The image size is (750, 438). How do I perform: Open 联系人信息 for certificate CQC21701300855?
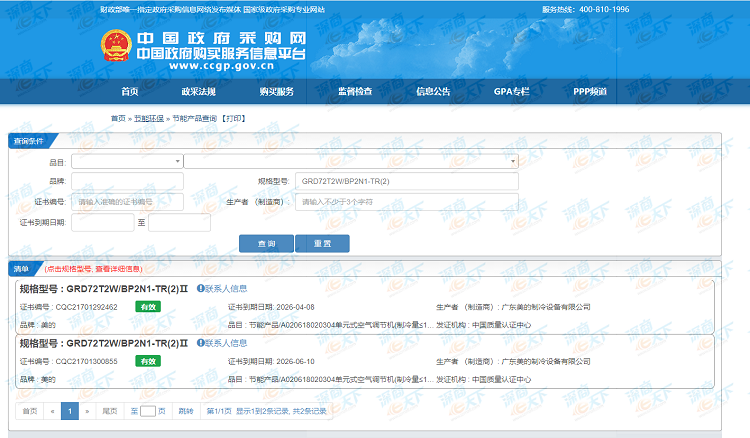tap(226, 343)
